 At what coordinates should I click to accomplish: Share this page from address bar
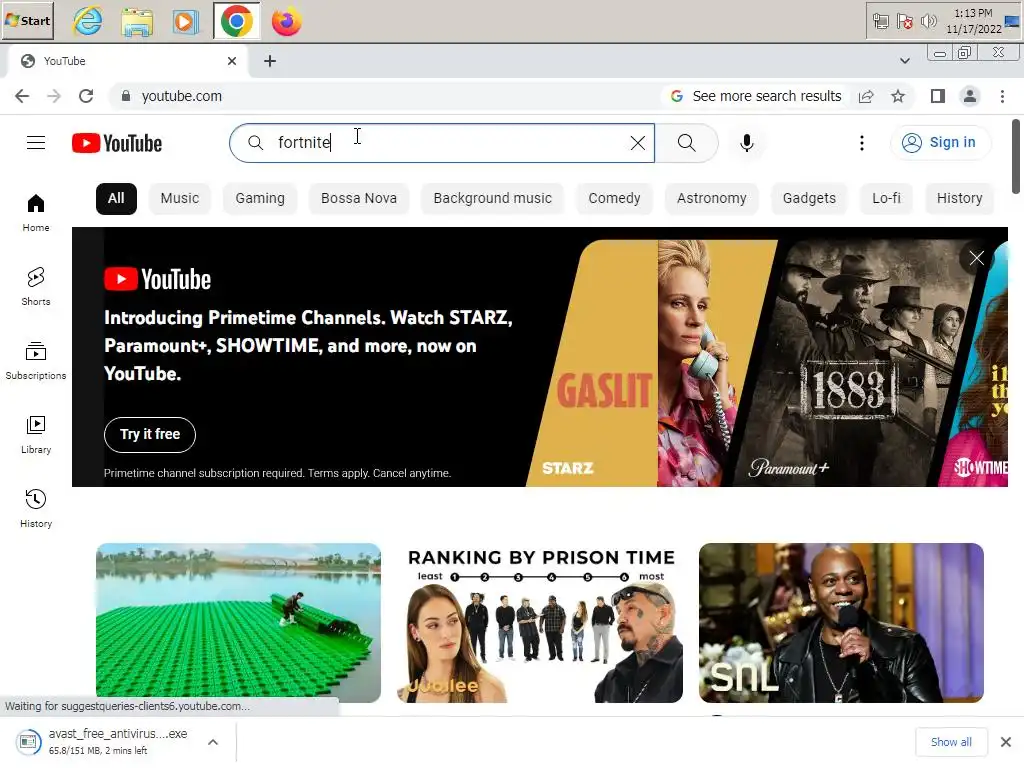[866, 96]
